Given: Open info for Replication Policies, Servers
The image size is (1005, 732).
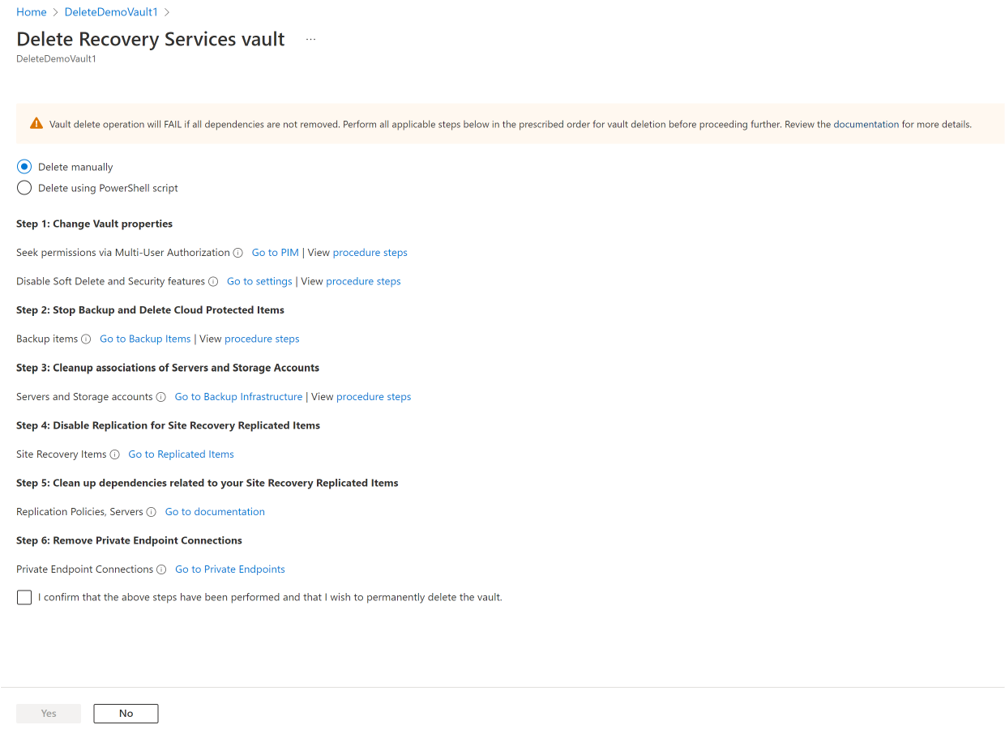Looking at the screenshot, I should pos(152,511).
